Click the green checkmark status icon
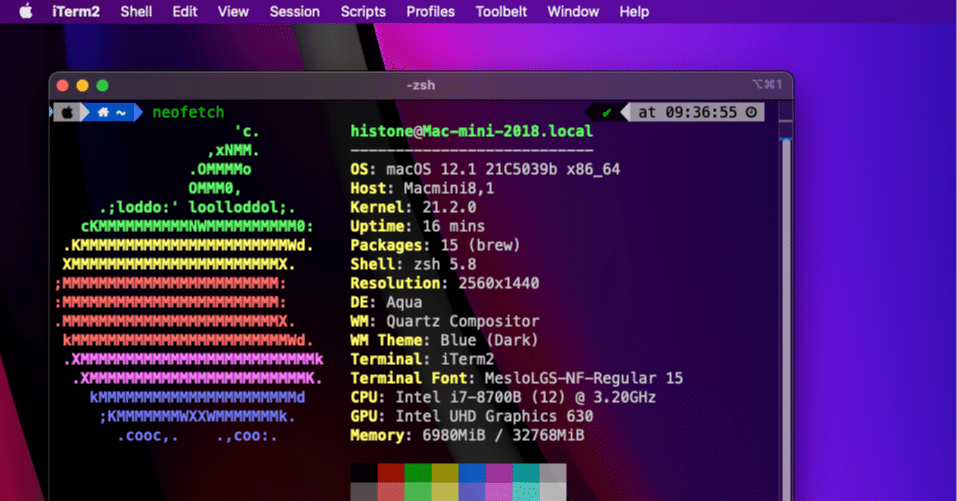This screenshot has width=957, height=501. pyautogui.click(x=607, y=112)
